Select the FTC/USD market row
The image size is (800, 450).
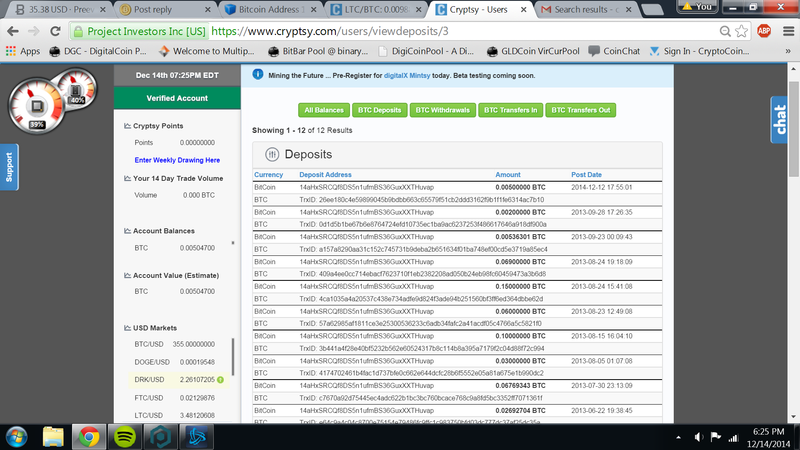[174, 398]
